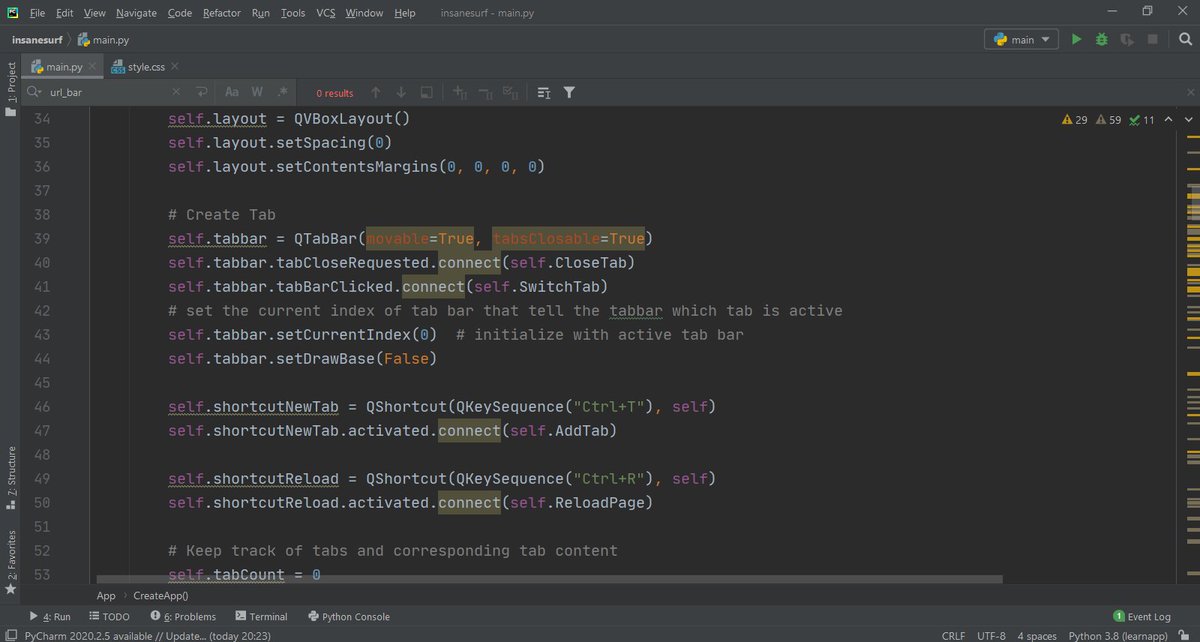Change line separator CRLF in status bar
Viewport: 1200px width, 642px height.
click(x=954, y=636)
